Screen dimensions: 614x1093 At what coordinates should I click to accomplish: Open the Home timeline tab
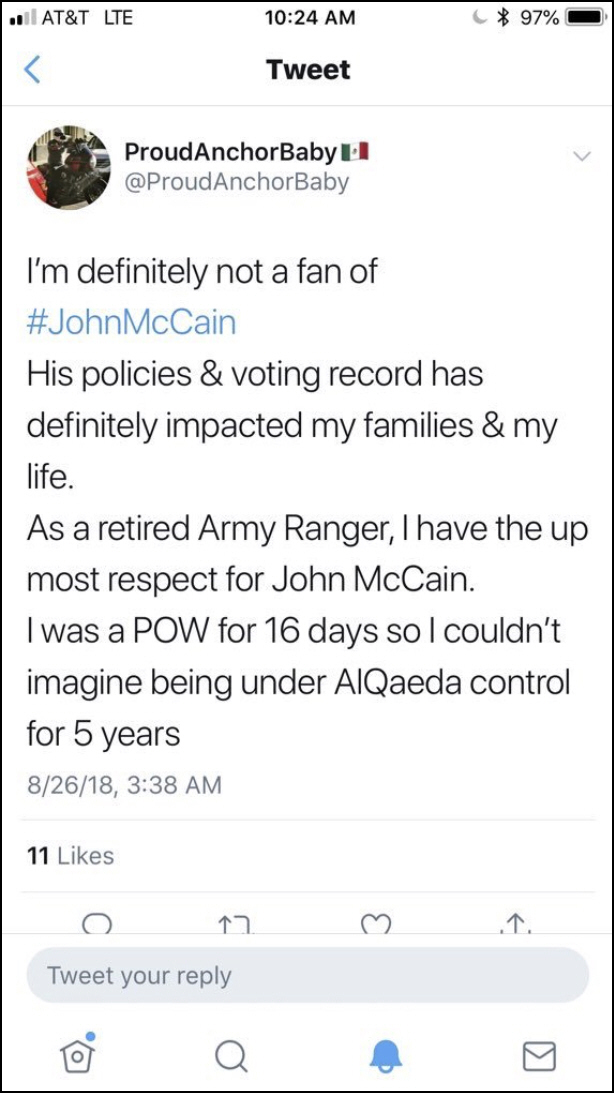click(77, 1054)
